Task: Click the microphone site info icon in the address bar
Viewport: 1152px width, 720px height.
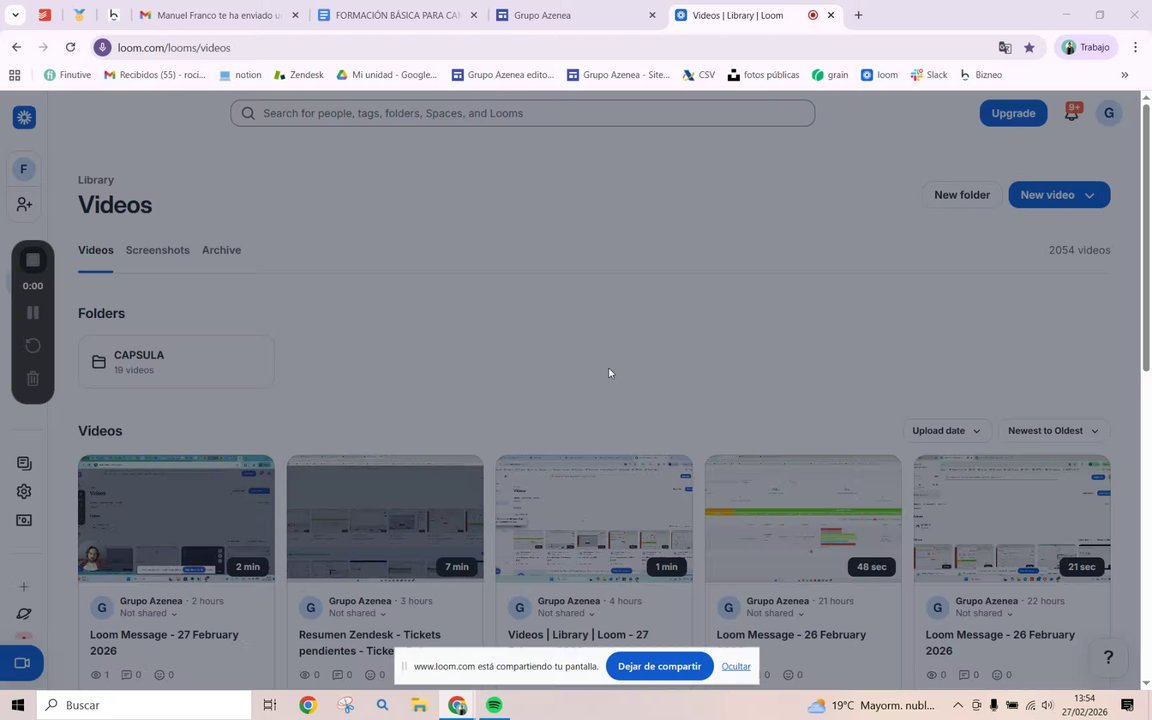Action: (x=102, y=48)
